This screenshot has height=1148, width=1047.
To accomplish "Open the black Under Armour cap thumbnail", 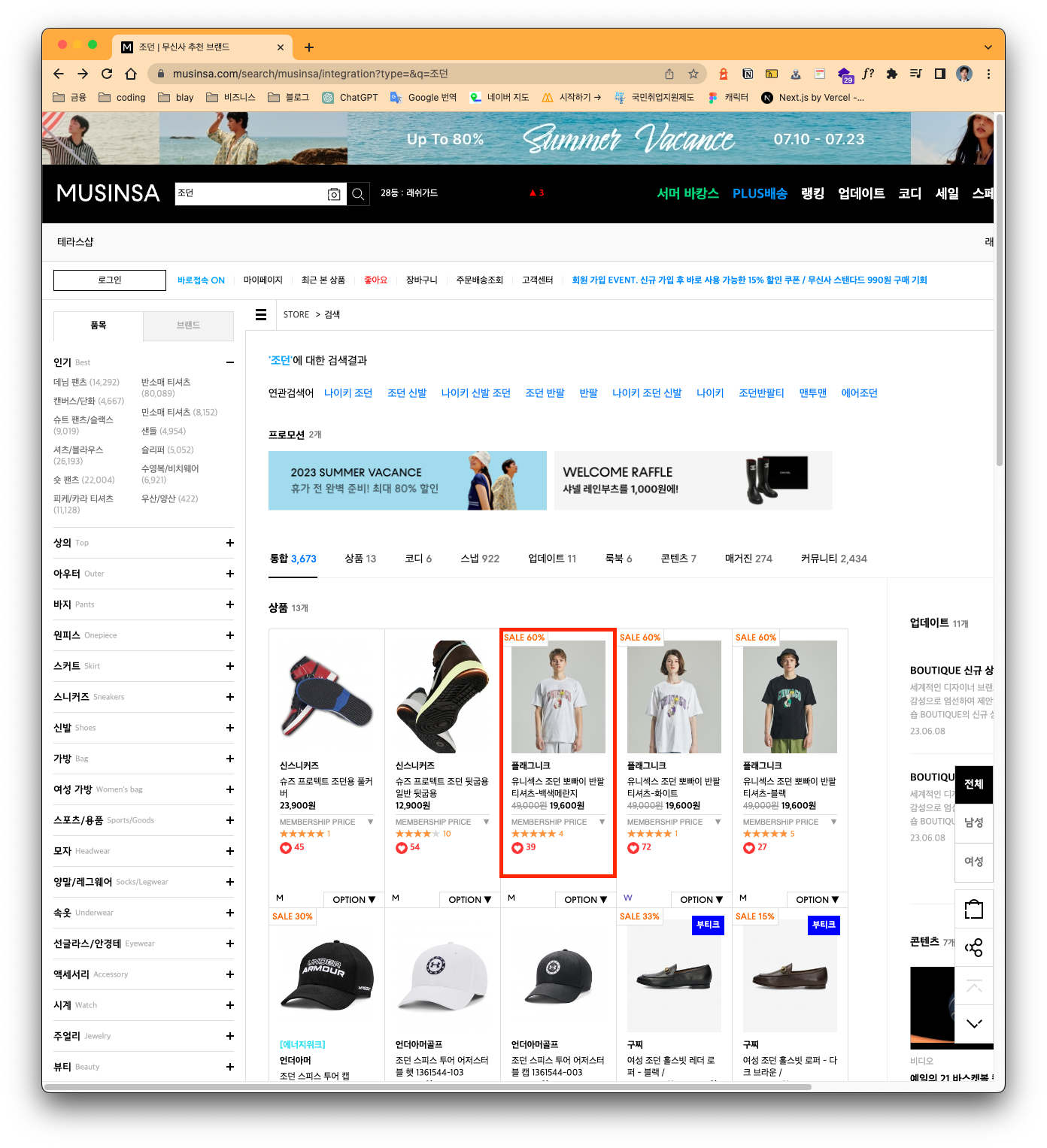I will point(326,975).
